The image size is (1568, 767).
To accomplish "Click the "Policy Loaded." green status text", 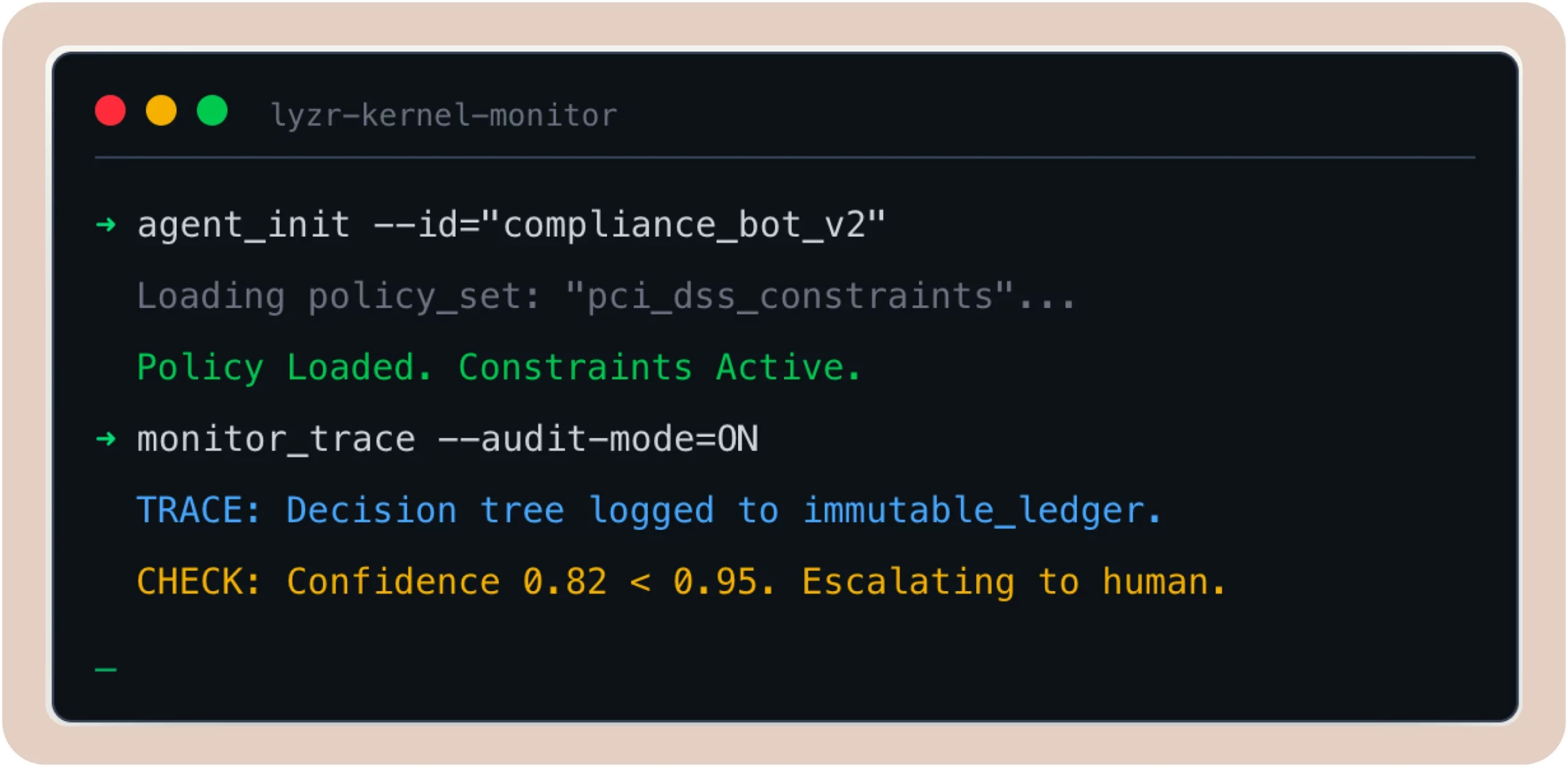I will click(284, 368).
